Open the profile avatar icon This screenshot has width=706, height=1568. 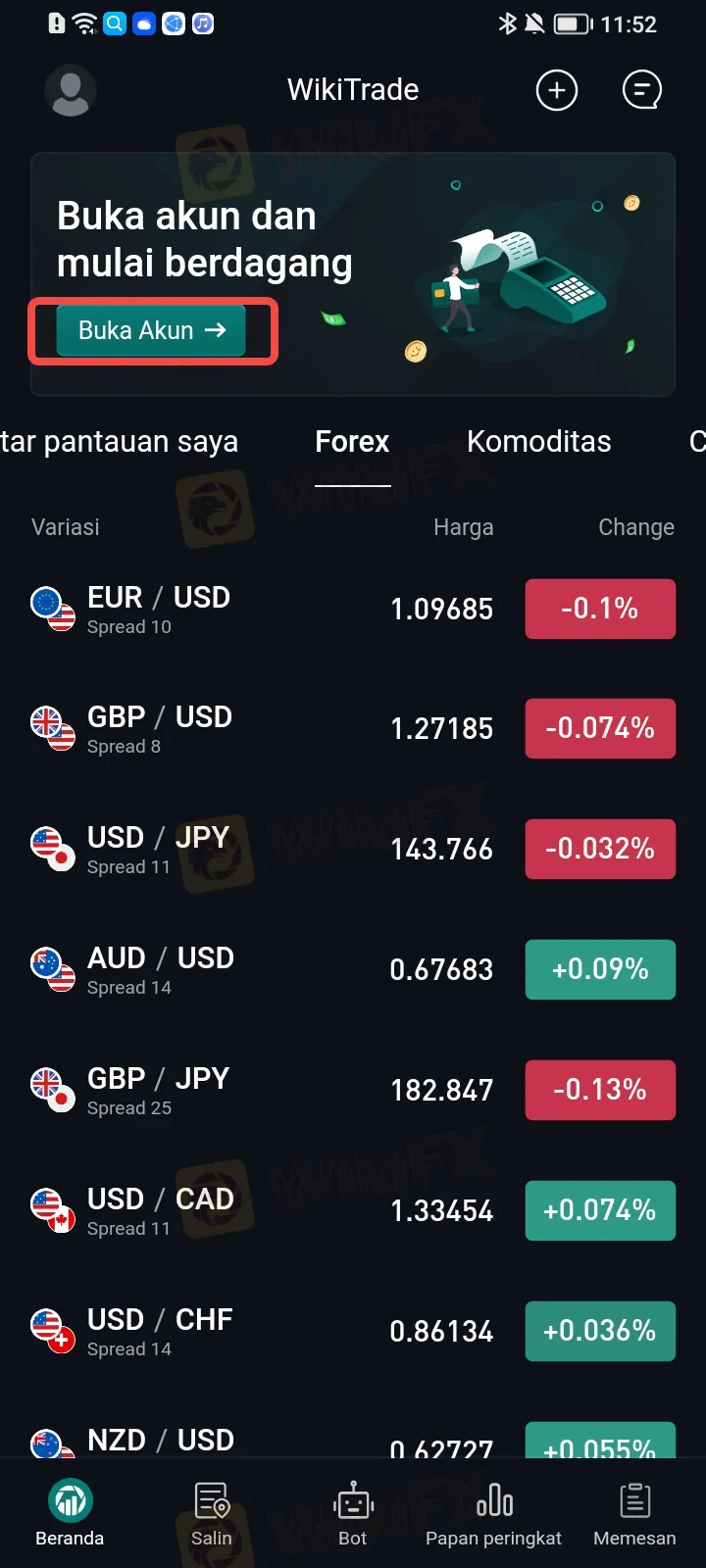point(71,91)
